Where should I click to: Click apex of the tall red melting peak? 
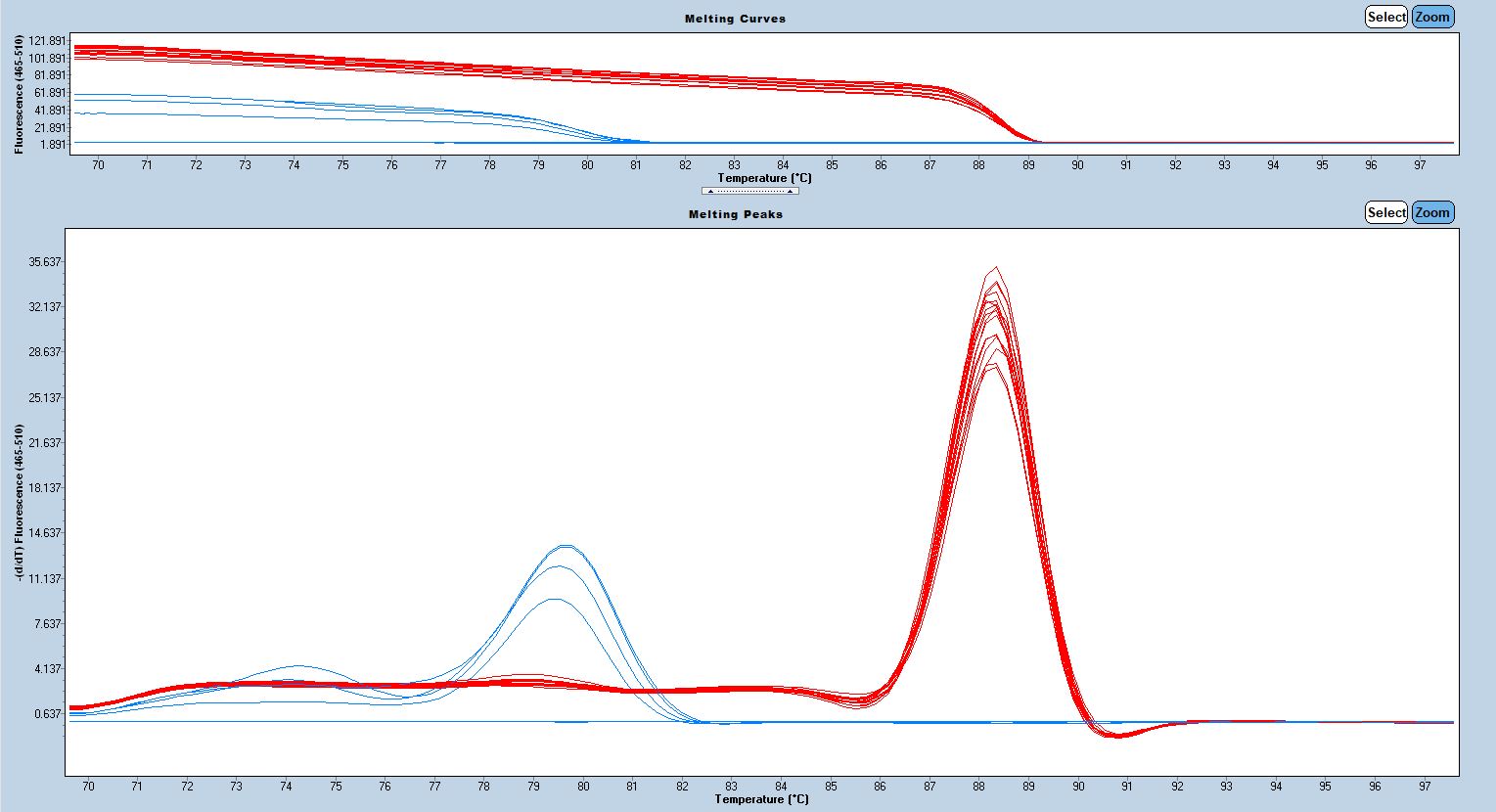(995, 269)
